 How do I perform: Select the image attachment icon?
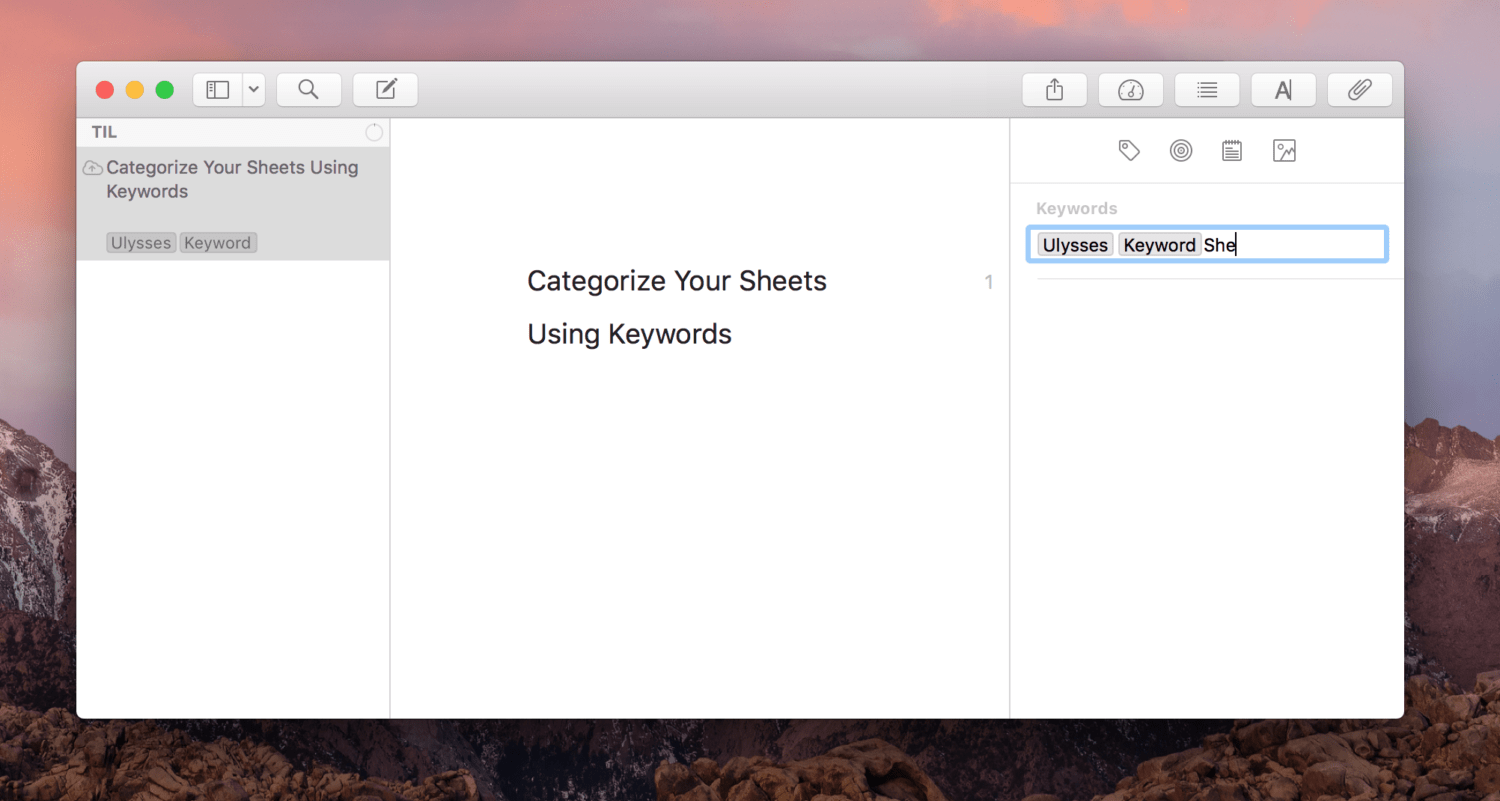pos(1284,151)
